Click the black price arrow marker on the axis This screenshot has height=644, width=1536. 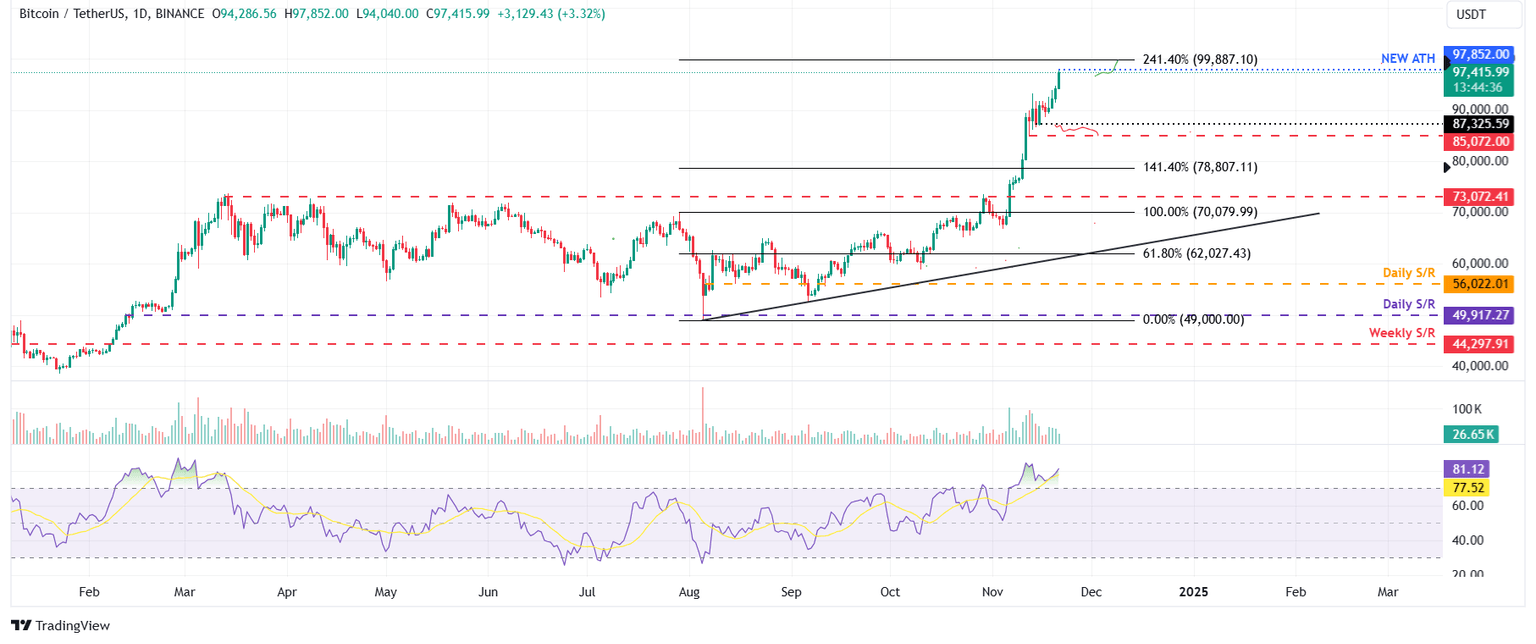pos(1447,168)
